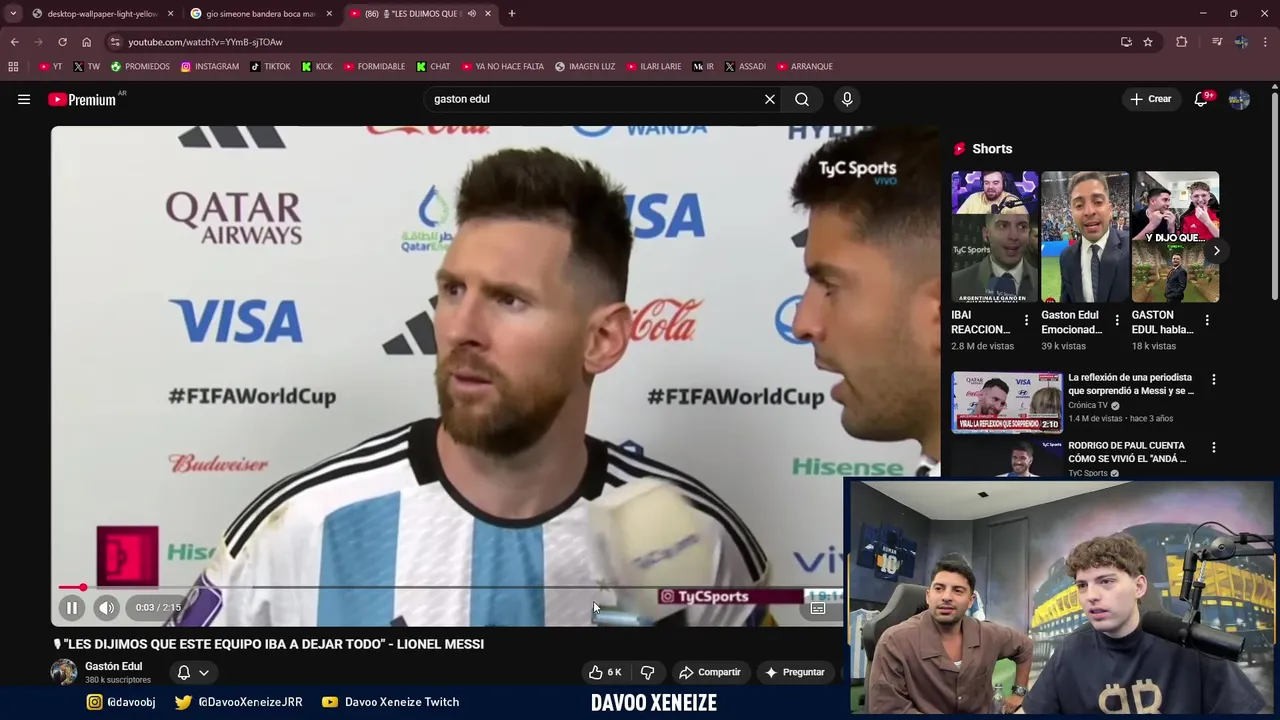The height and width of the screenshot is (720, 1280).
Task: Dislike the video
Action: (647, 672)
